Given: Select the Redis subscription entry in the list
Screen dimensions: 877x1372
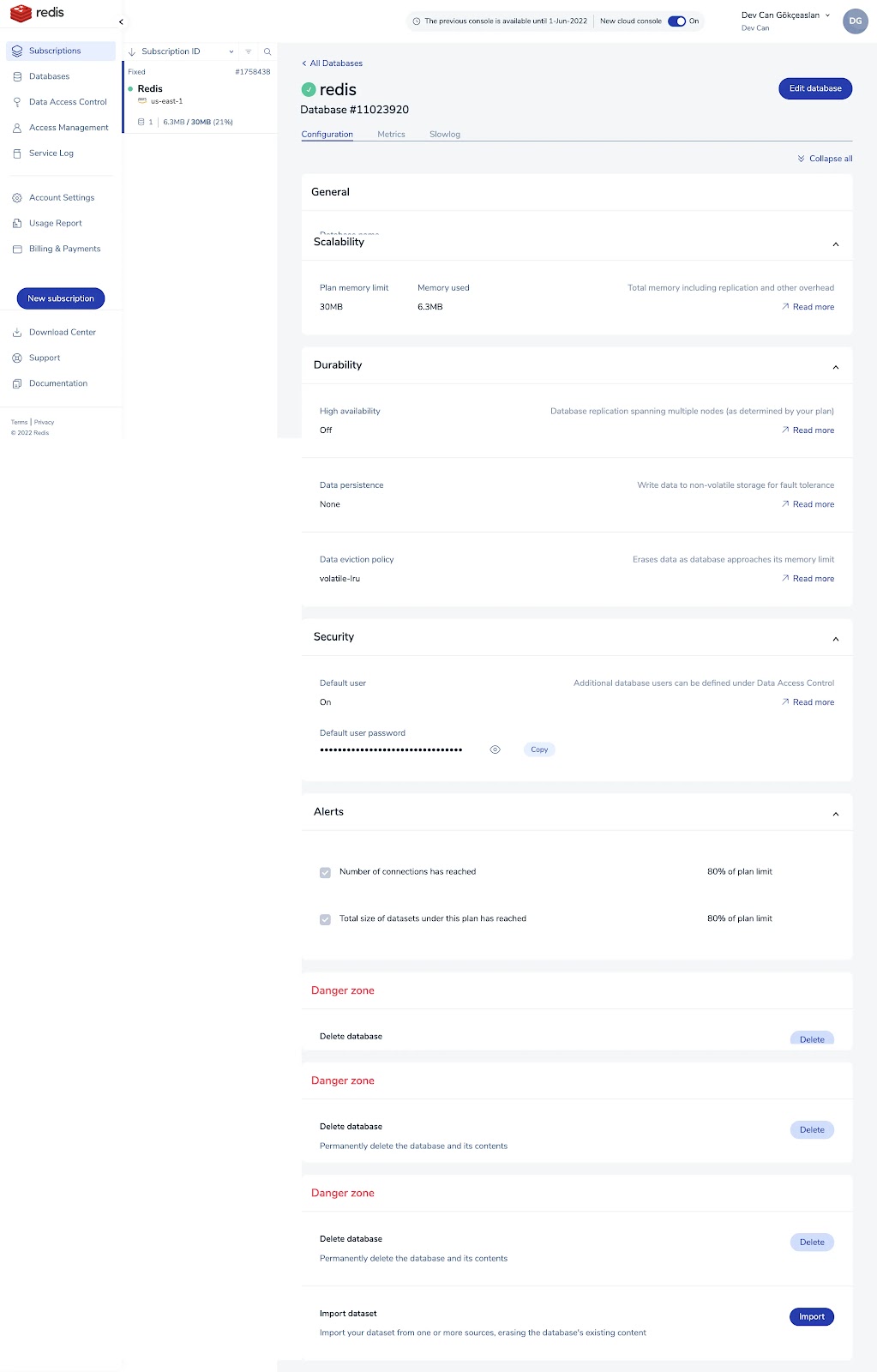Looking at the screenshot, I should point(199,97).
